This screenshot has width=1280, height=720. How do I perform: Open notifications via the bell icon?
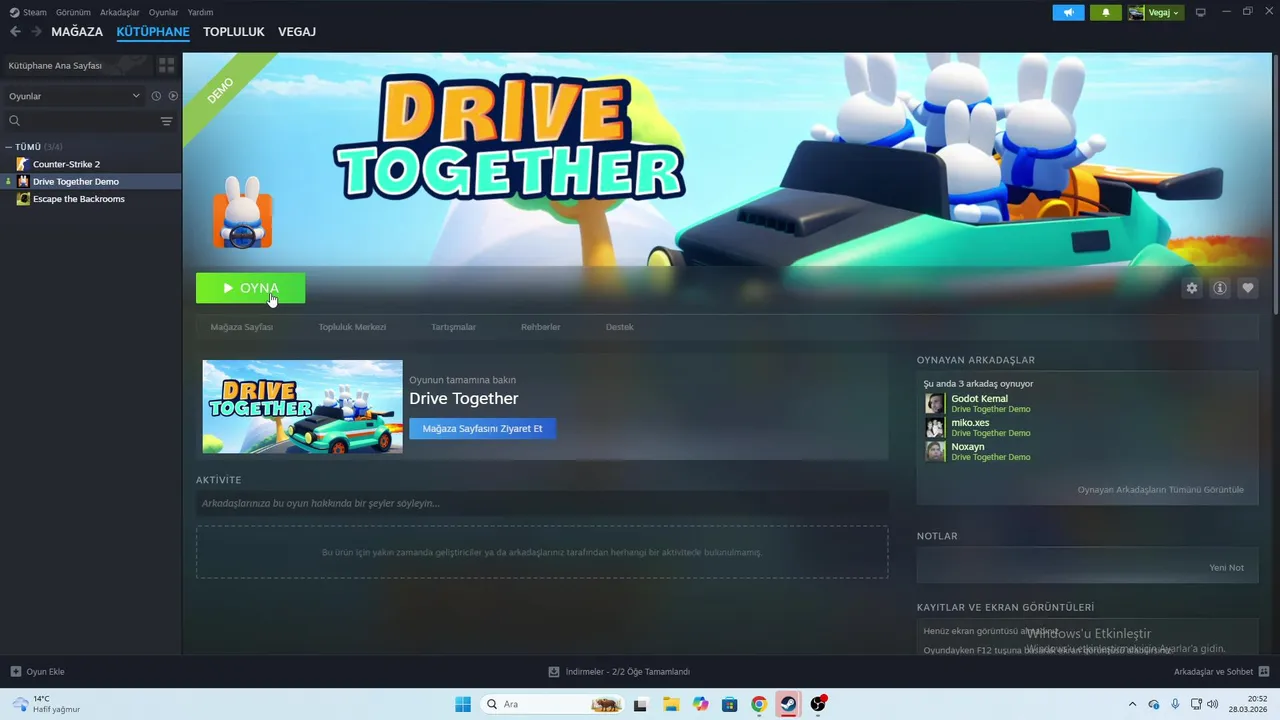click(1105, 13)
